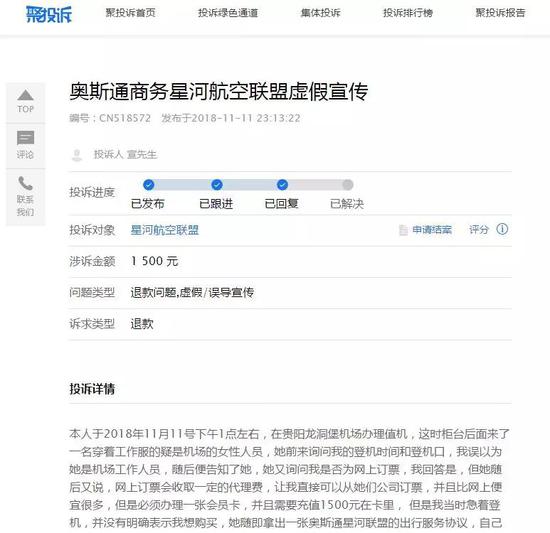Click the 已解决 progress label
This screenshot has width=550, height=533.
(347, 204)
